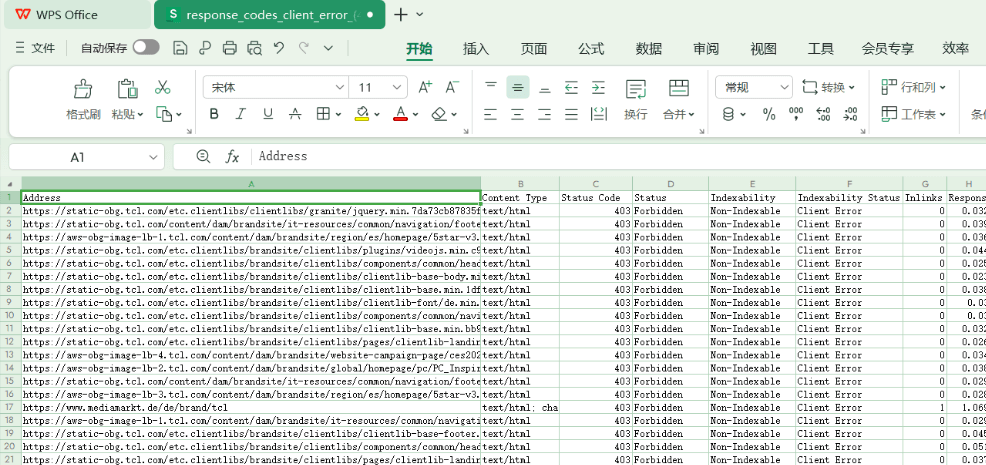This screenshot has height=465, width=986.
Task: Click the new tab plus button
Action: (x=400, y=15)
